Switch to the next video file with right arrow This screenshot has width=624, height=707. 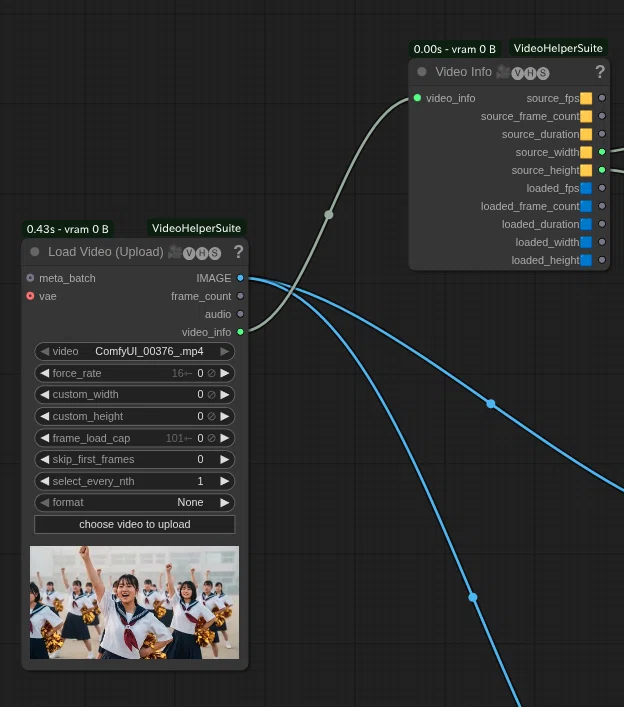[224, 351]
